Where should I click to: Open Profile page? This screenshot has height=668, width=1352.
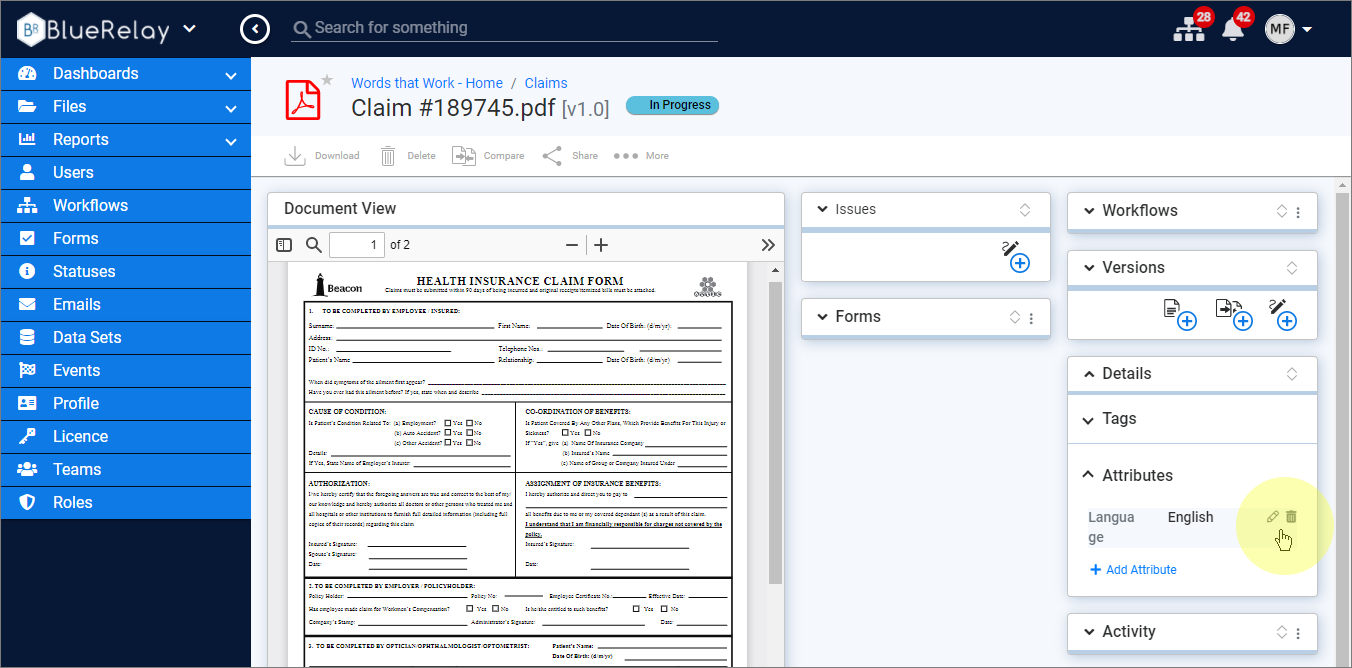pyautogui.click(x=126, y=404)
